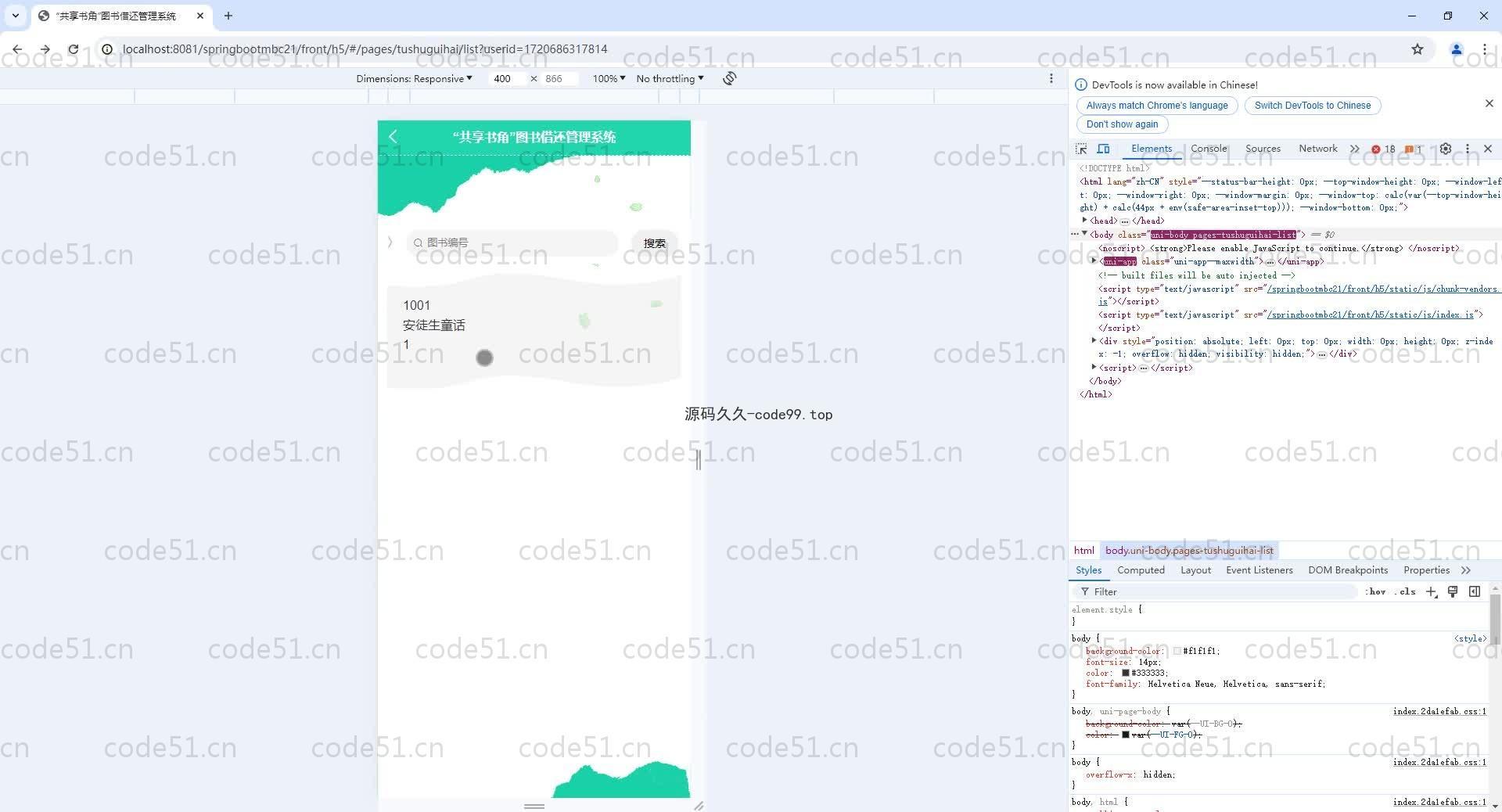The image size is (1502, 812).
Task: Click the var(--UI-FG-0) color swatch
Action: [1126, 735]
